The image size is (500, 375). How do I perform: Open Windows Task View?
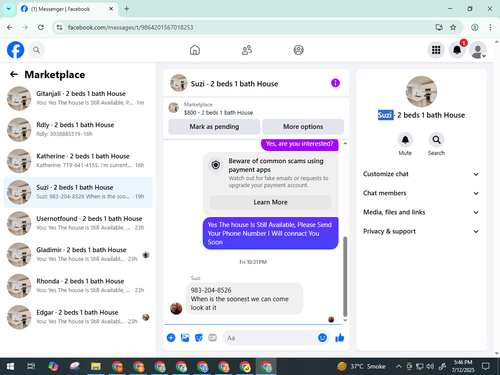(31, 367)
